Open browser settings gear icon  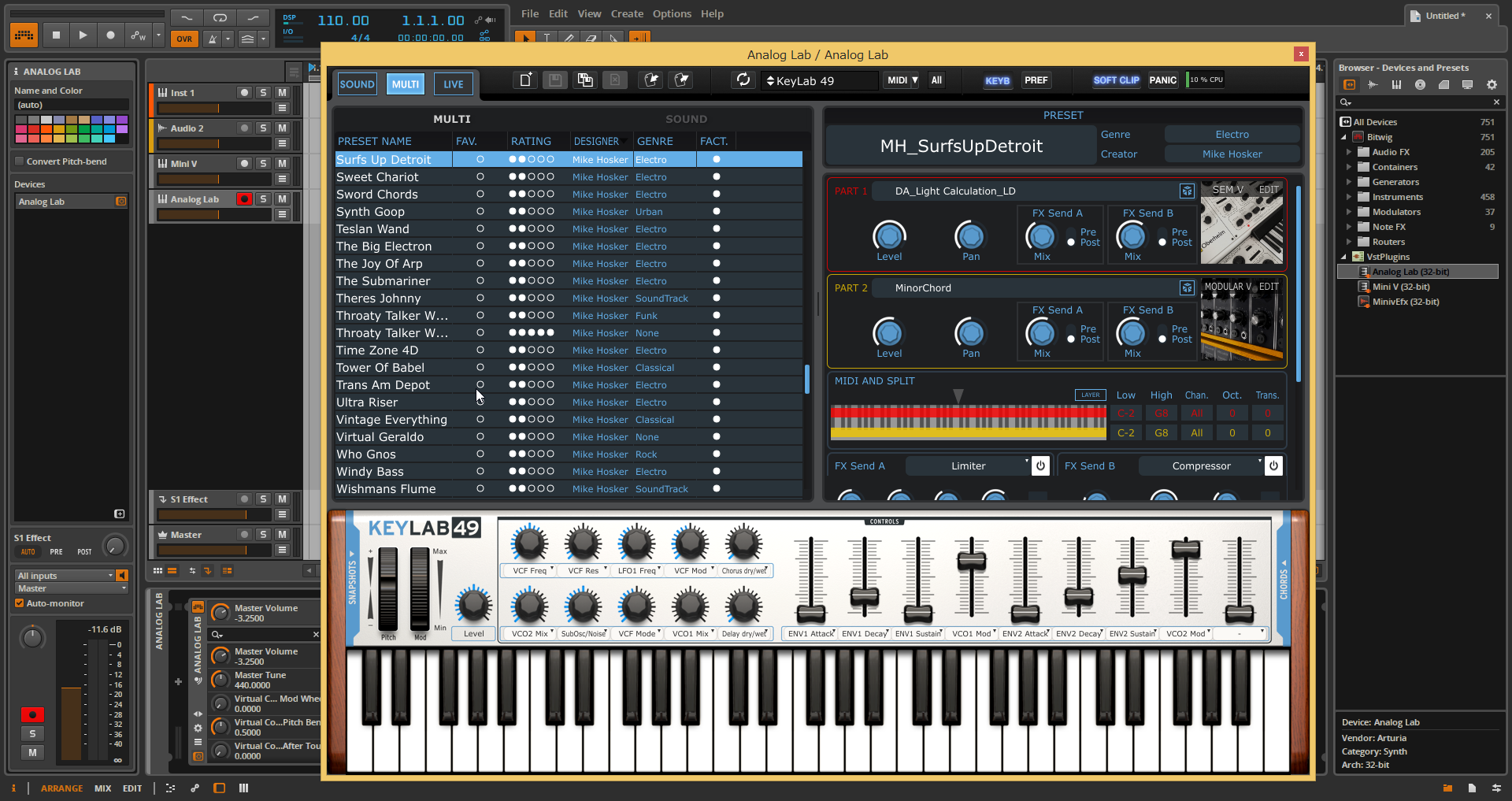coord(1492,84)
